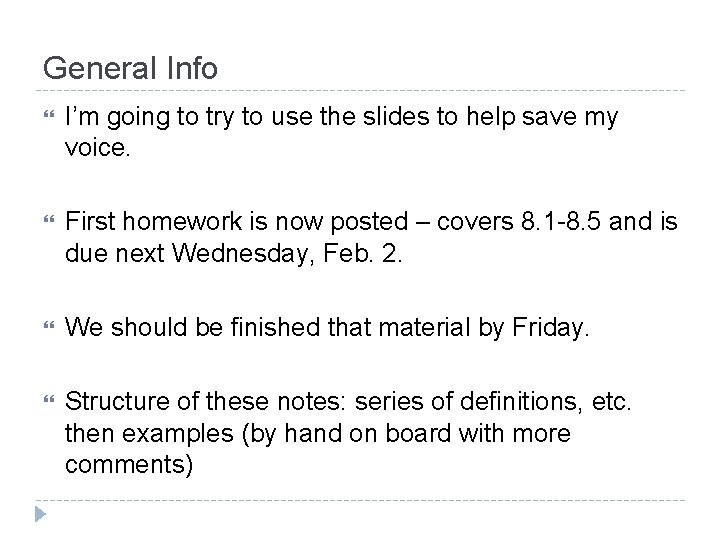
Task: Click the bullet mark before "We should be"
Action: (49, 326)
